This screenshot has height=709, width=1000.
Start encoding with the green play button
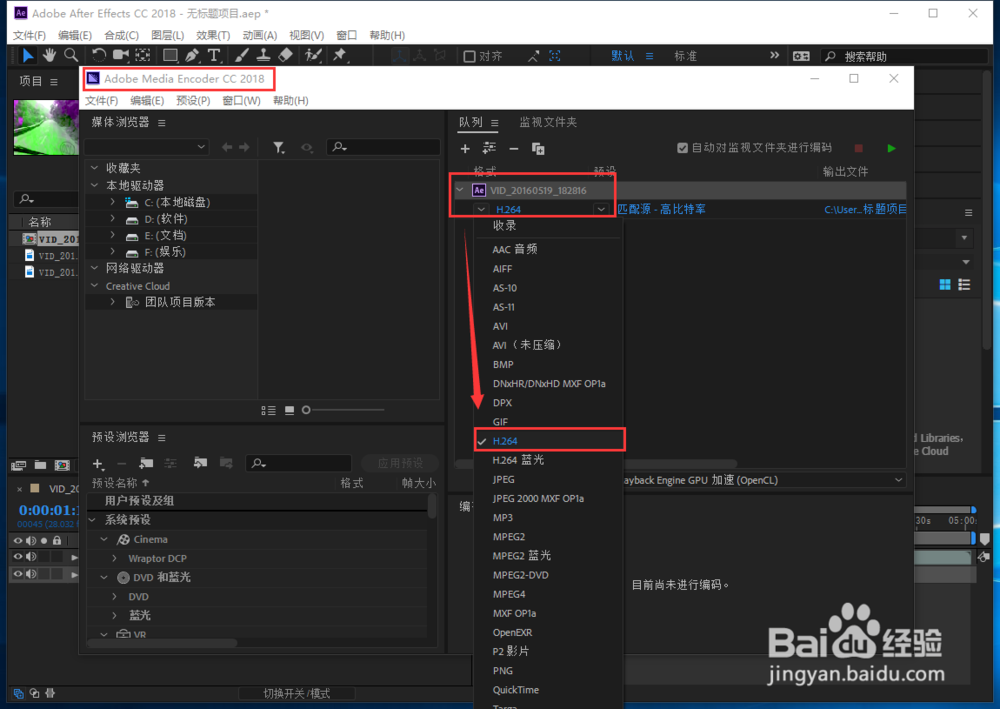(x=891, y=147)
